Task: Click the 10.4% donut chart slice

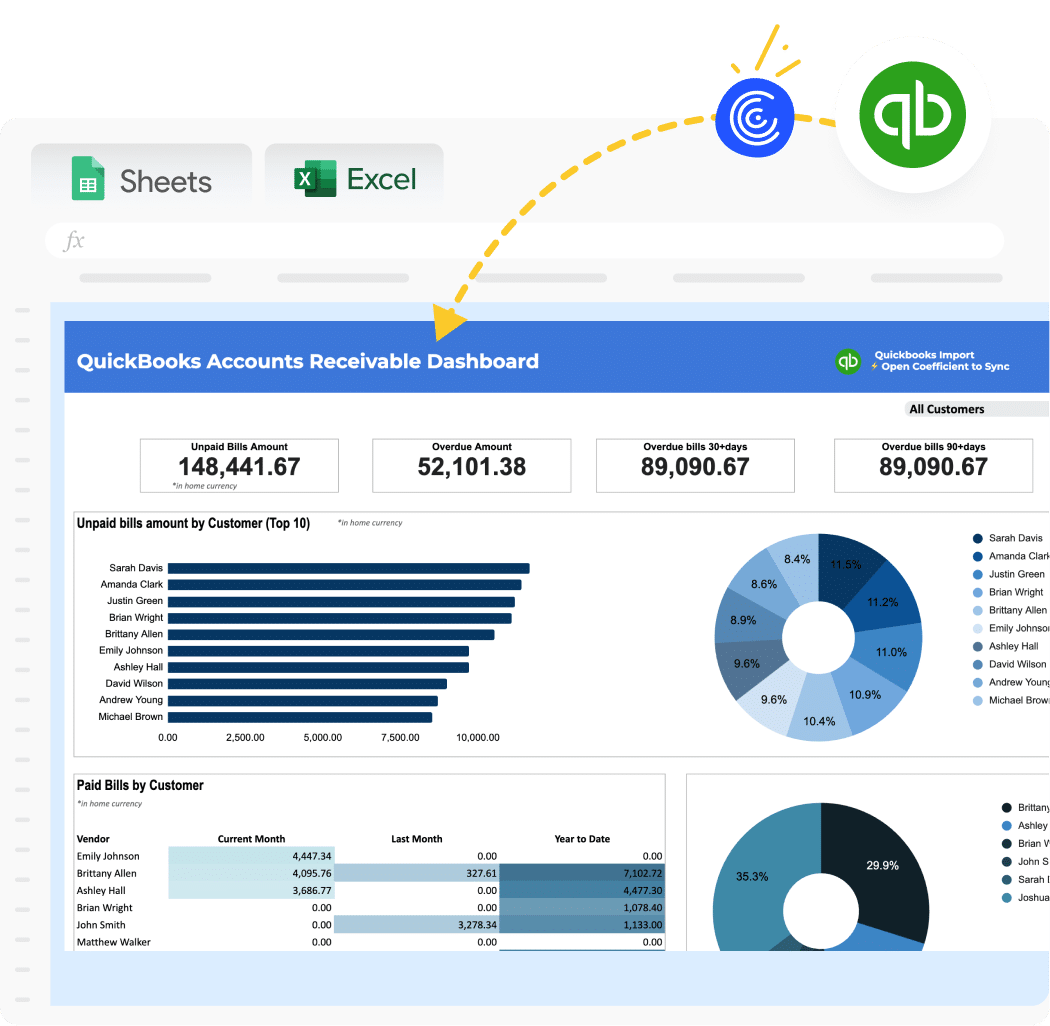Action: (x=818, y=711)
